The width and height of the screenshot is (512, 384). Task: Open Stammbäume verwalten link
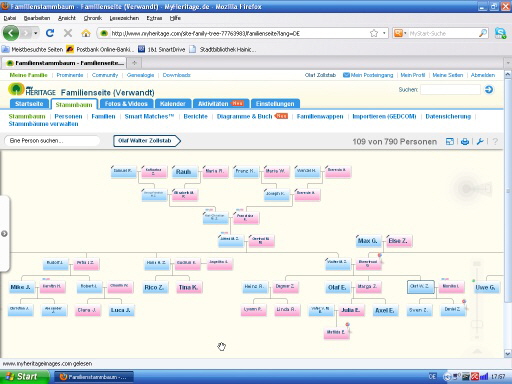pos(43,124)
